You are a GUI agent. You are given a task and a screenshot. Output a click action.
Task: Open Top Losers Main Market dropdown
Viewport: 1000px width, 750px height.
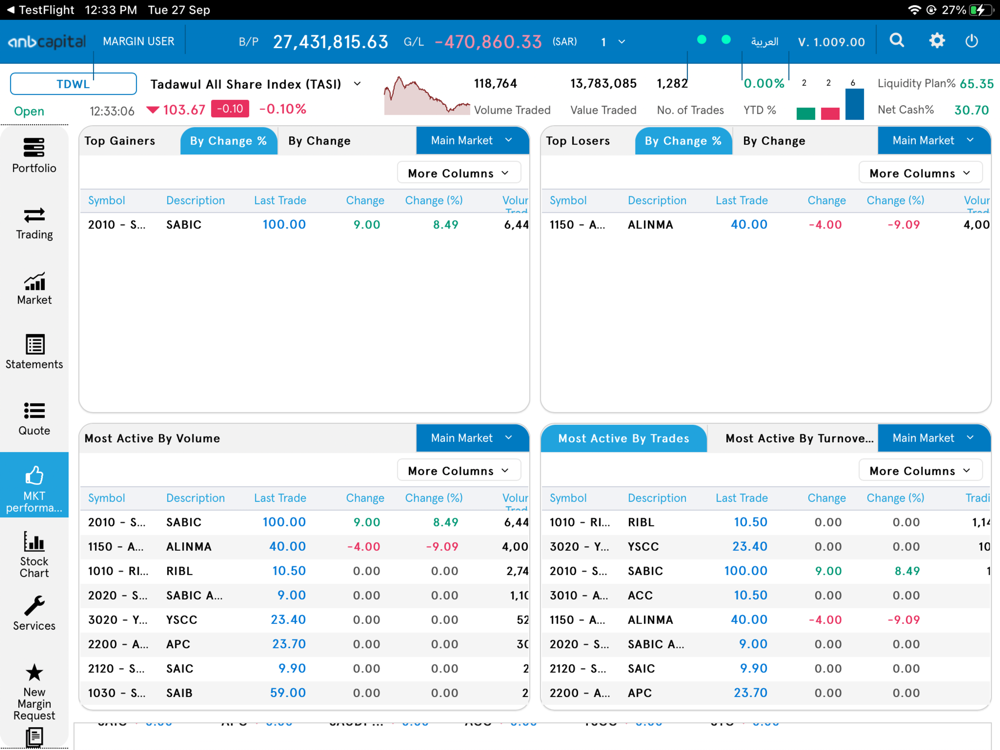(934, 140)
